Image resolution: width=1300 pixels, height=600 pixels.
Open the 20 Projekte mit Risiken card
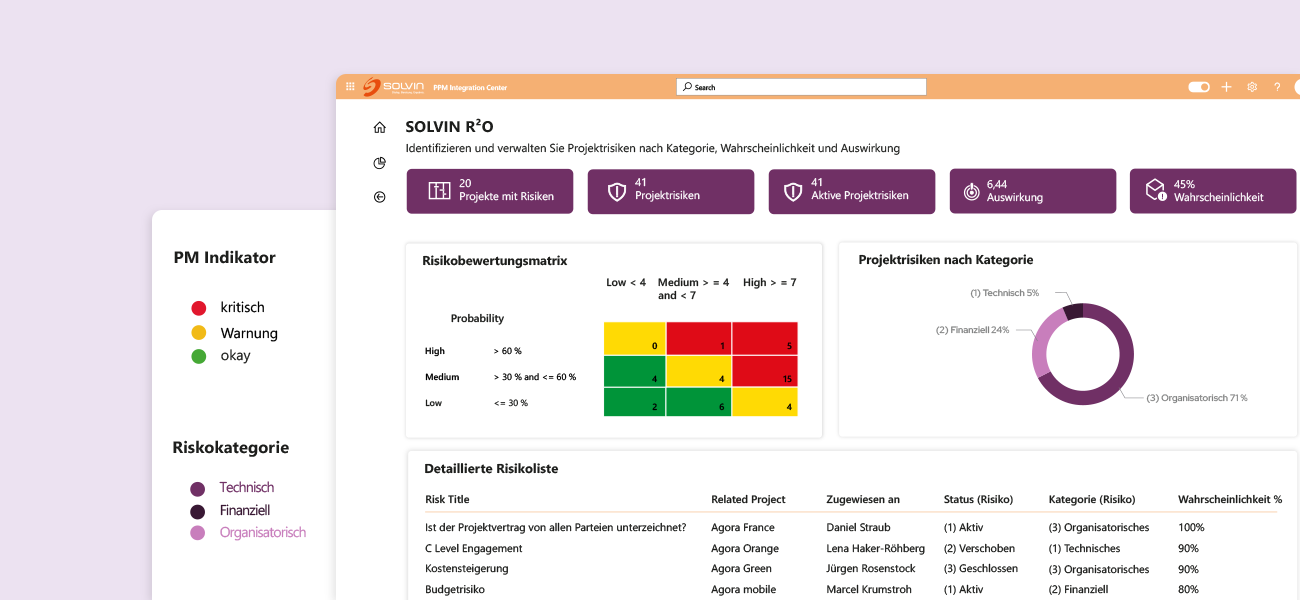tap(490, 191)
